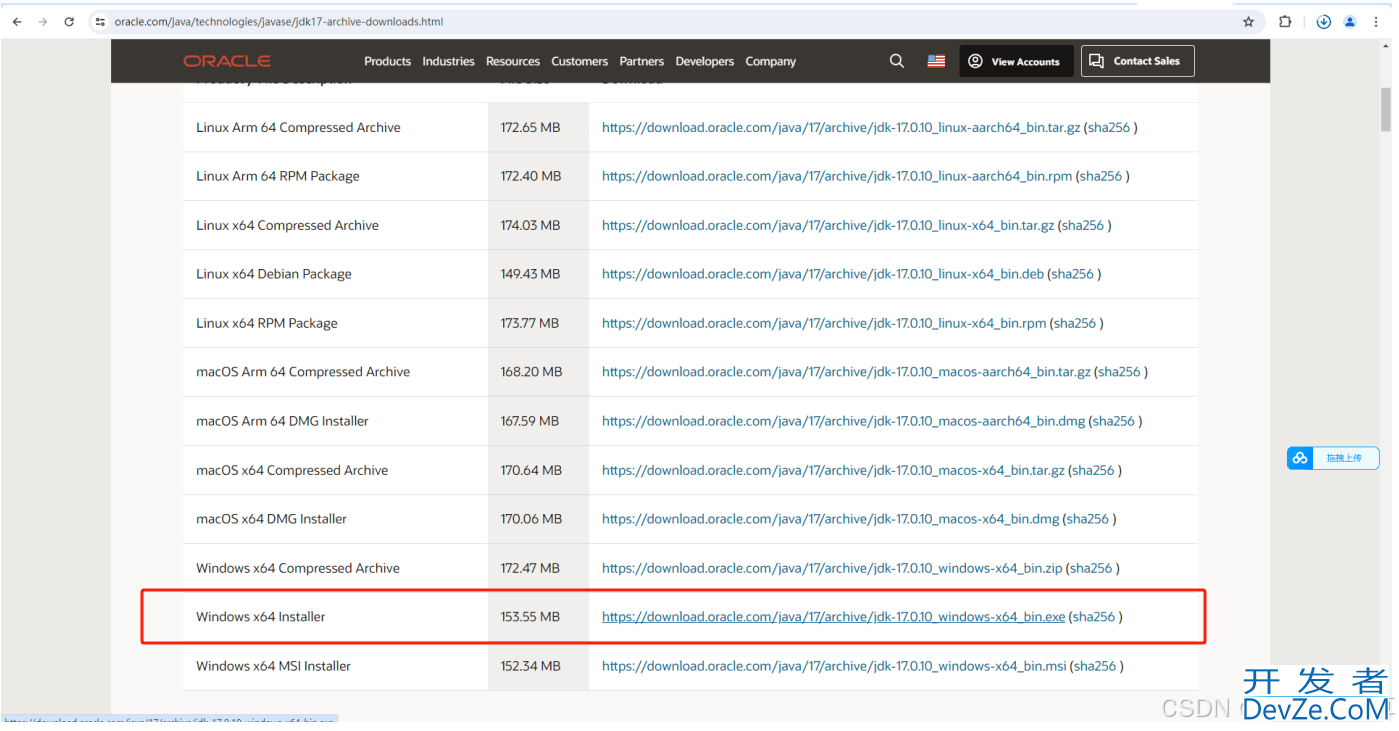Open the browser extensions puzzle icon
1399x731 pixels.
[x=1285, y=21]
